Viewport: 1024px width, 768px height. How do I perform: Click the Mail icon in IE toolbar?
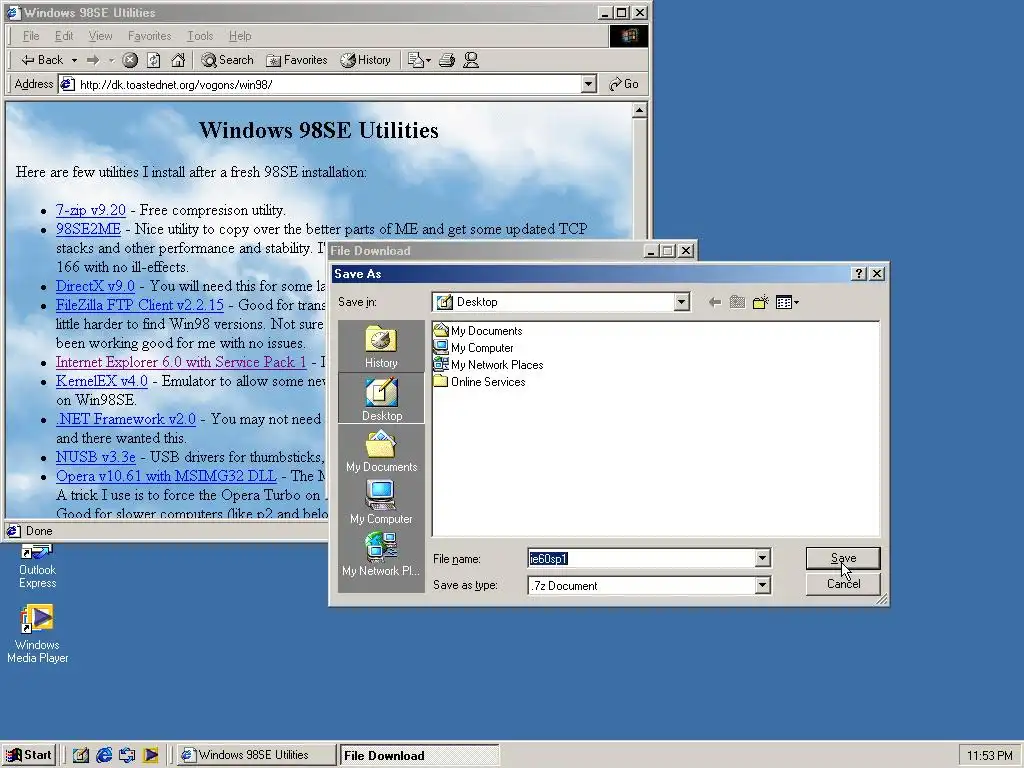coord(415,60)
